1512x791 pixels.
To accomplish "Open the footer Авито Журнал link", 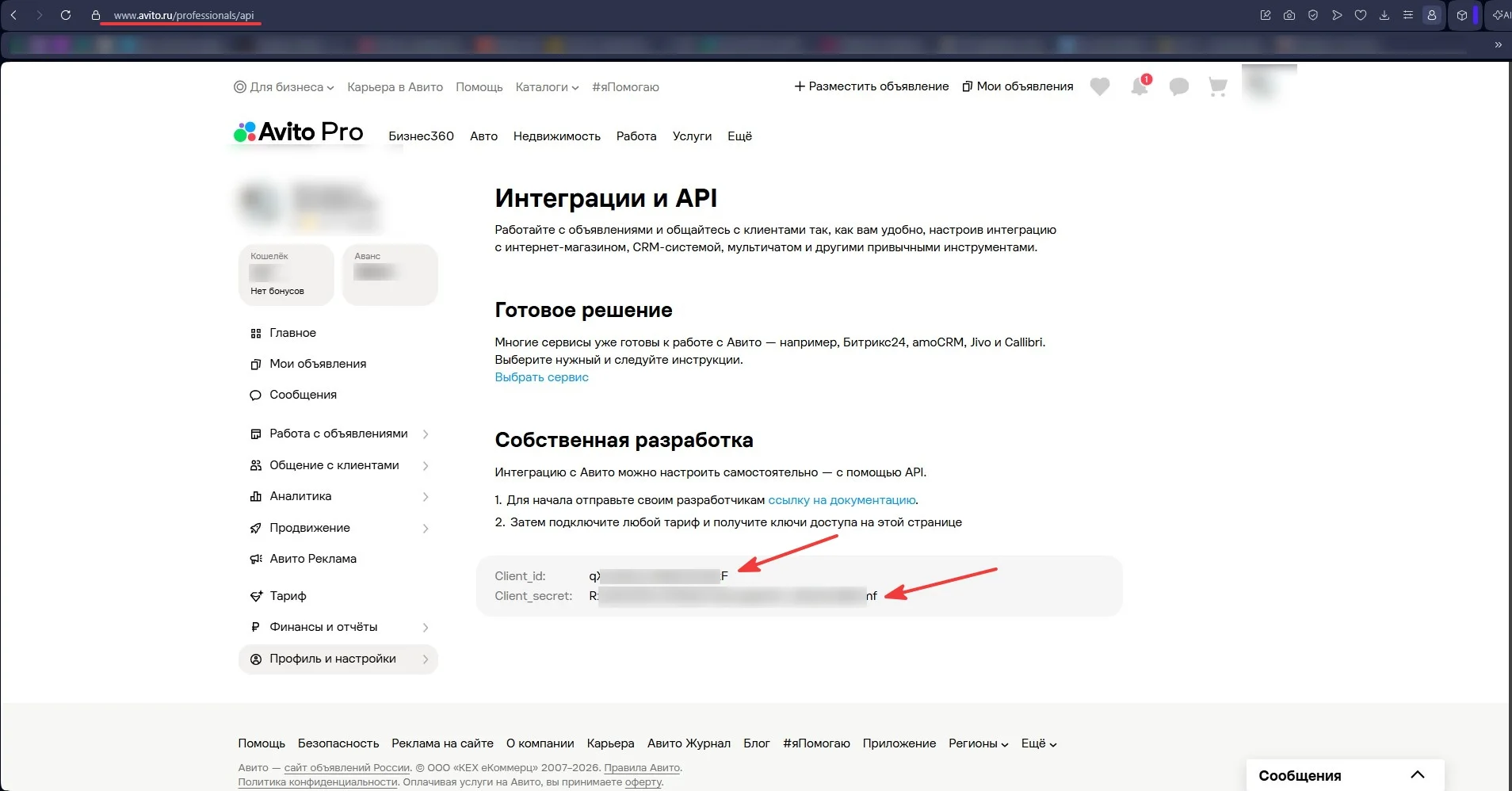I will 689,743.
